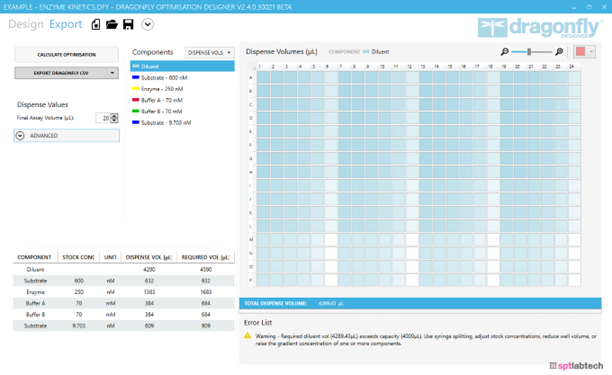
Task: Minimize the application window
Action: [574, 7]
